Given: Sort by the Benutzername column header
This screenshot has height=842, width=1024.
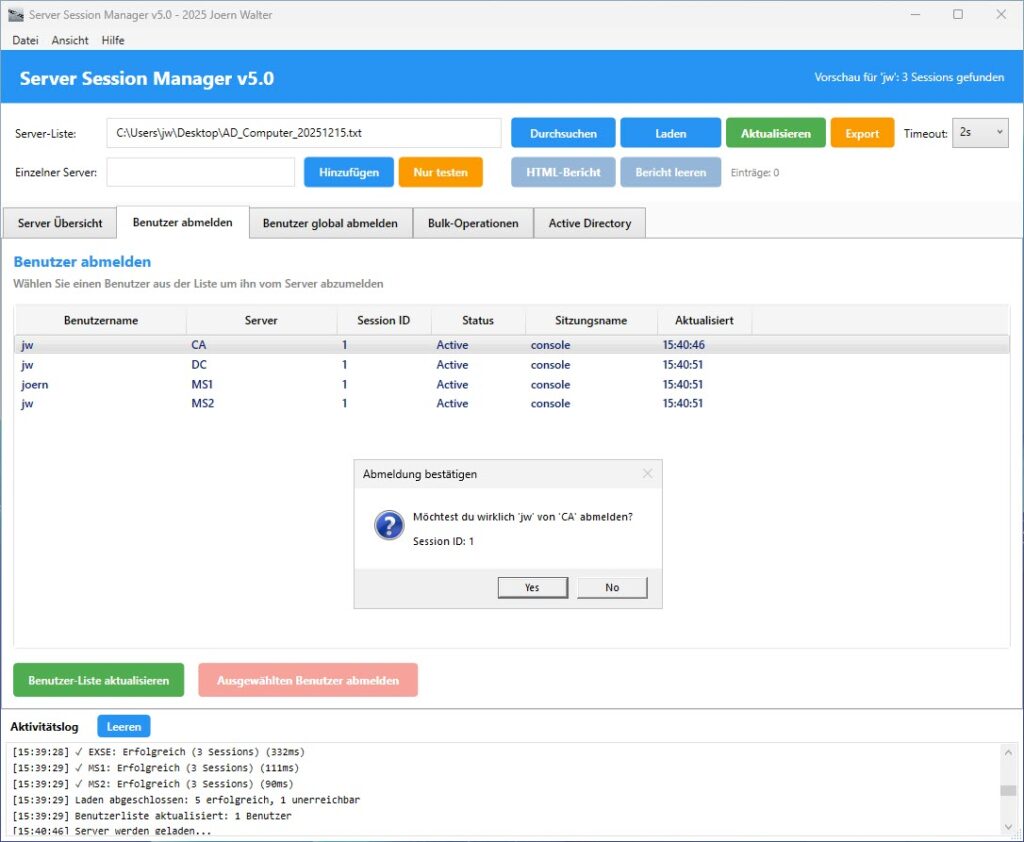Looking at the screenshot, I should (100, 320).
